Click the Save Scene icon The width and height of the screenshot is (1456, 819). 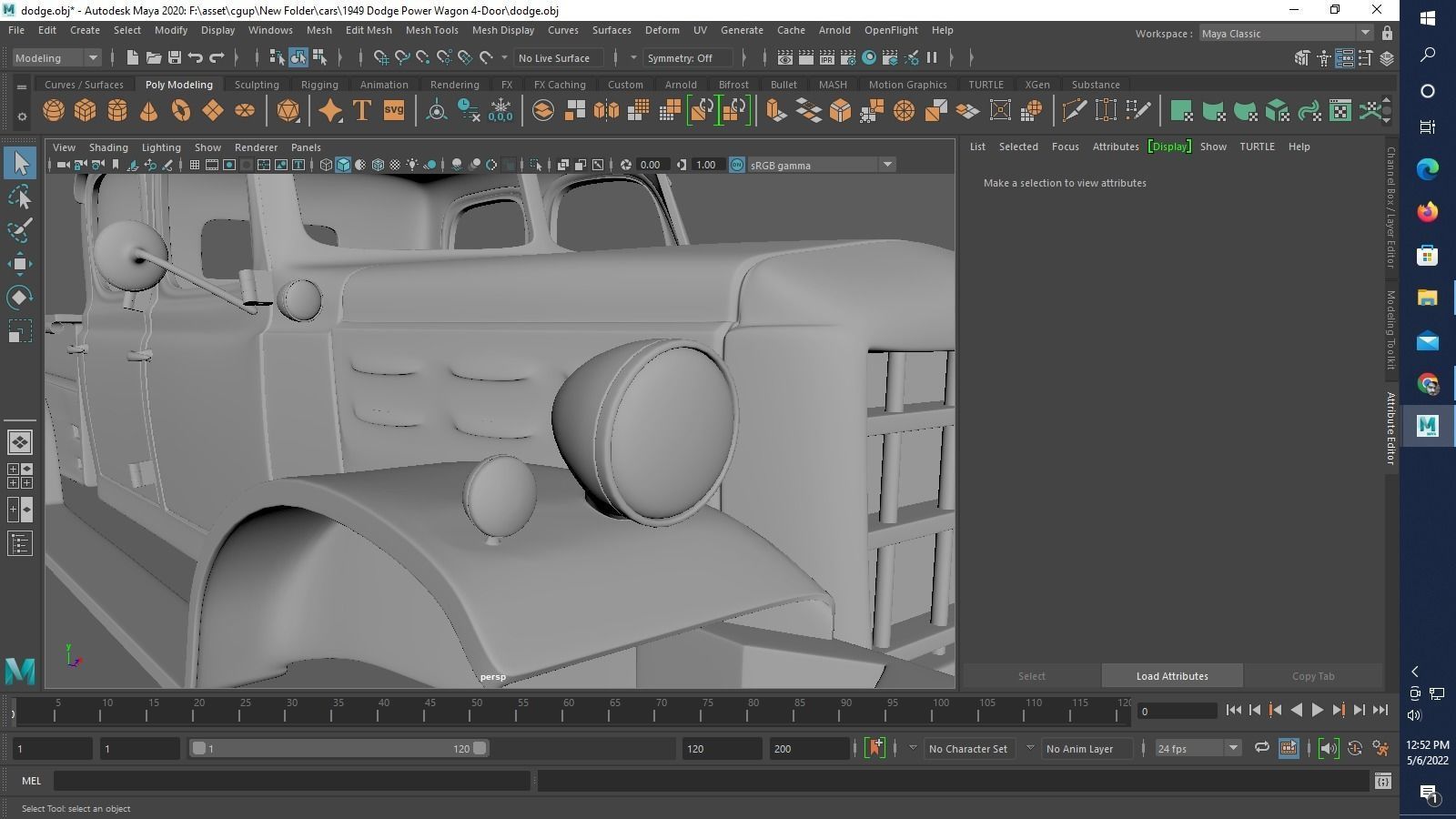click(174, 58)
